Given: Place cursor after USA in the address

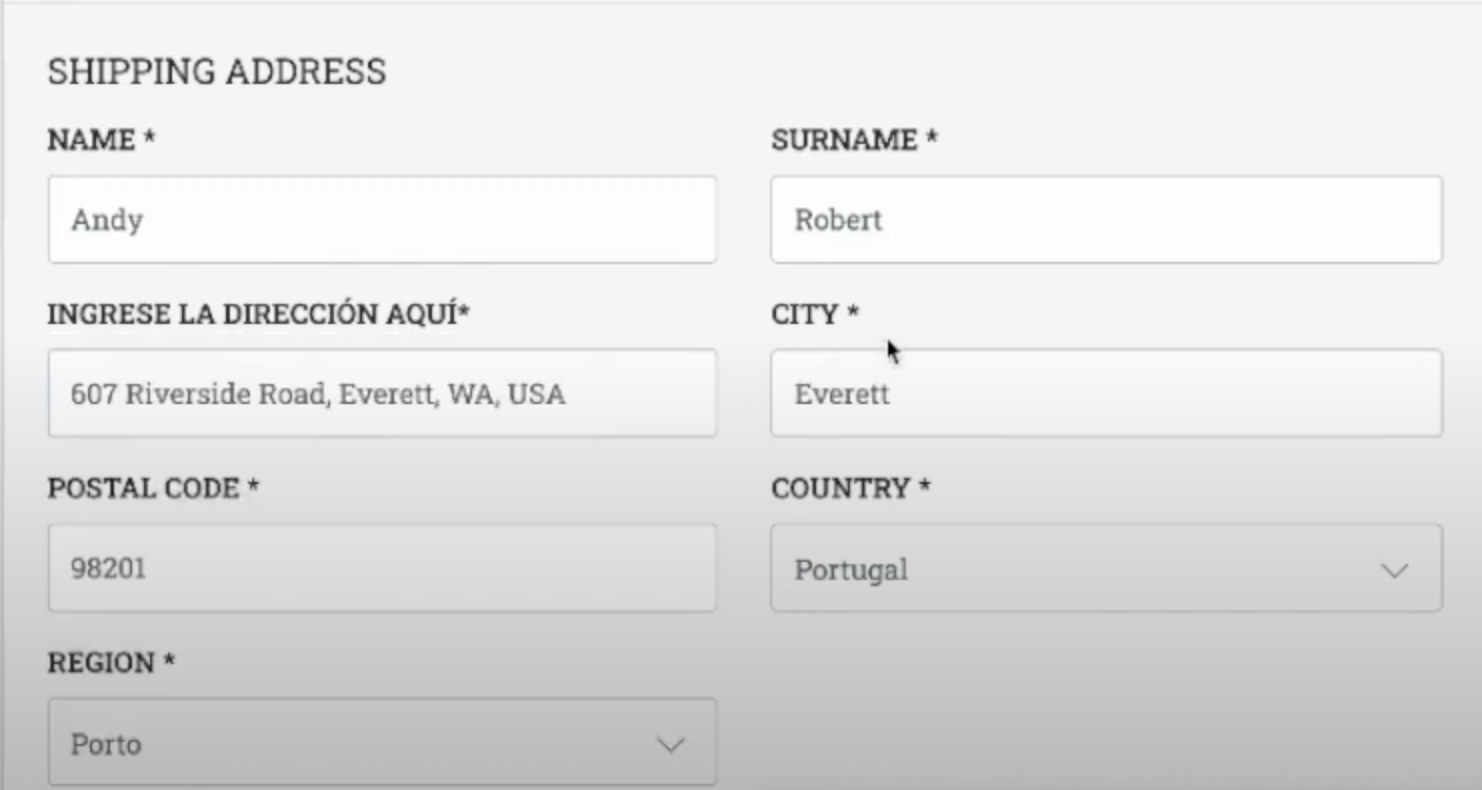Looking at the screenshot, I should [568, 394].
